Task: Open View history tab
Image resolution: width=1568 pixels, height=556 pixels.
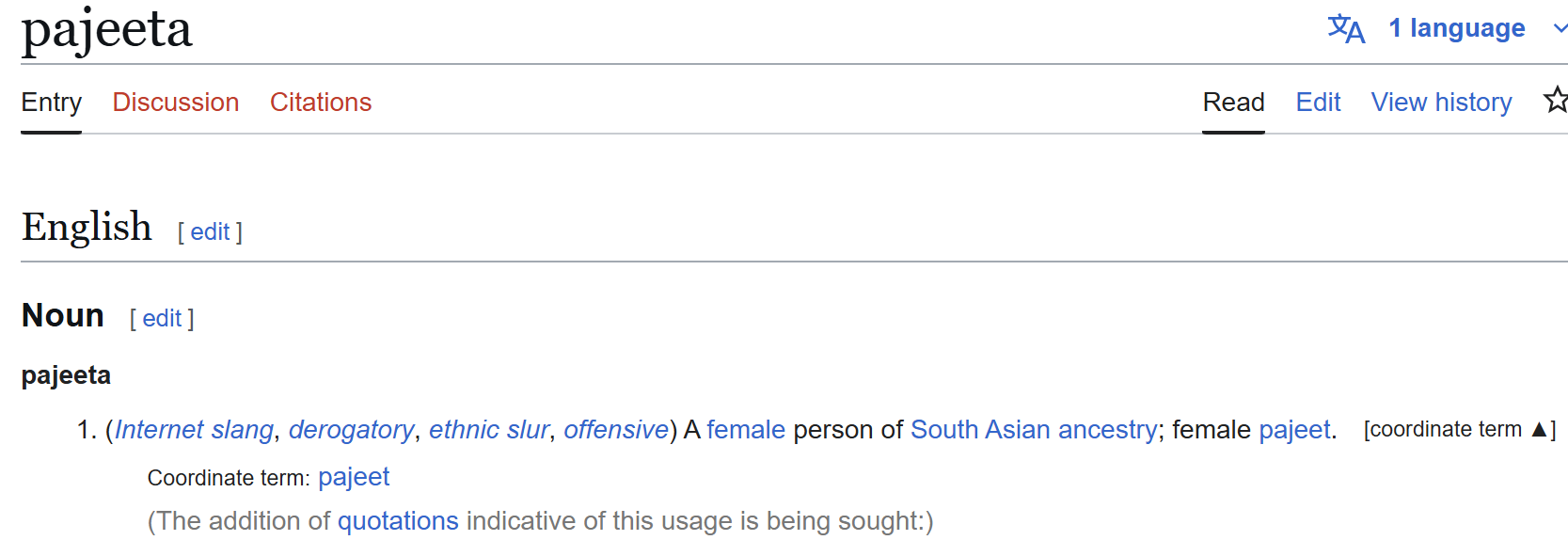Action: coord(1441,103)
